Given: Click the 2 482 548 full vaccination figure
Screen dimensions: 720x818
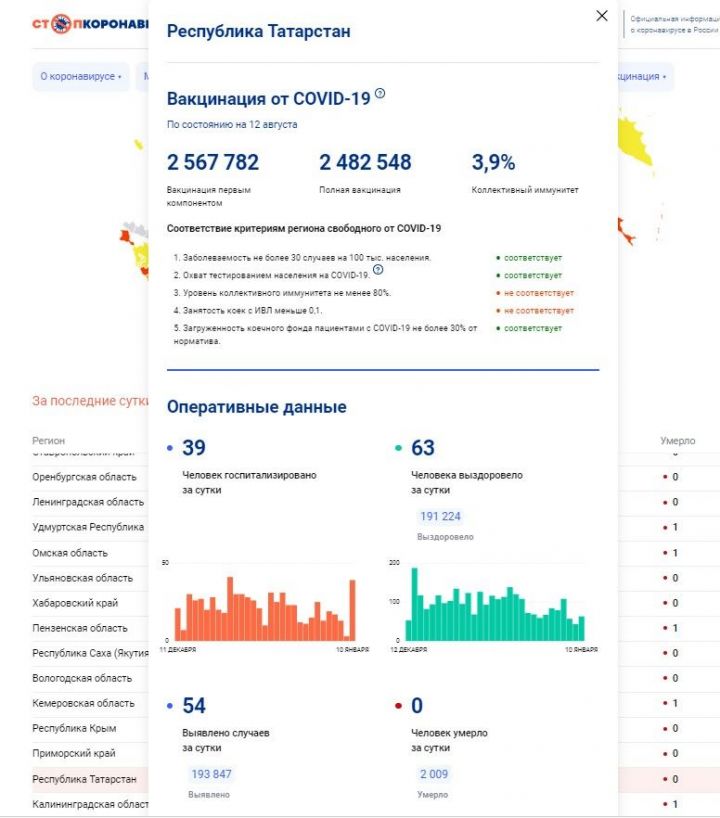Looking at the screenshot, I should tap(365, 162).
